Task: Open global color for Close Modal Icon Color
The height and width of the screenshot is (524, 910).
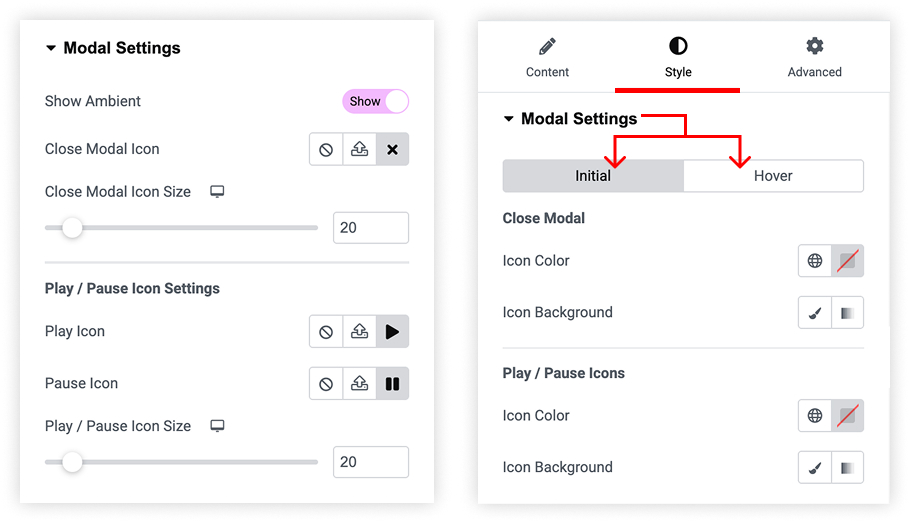Action: [815, 261]
